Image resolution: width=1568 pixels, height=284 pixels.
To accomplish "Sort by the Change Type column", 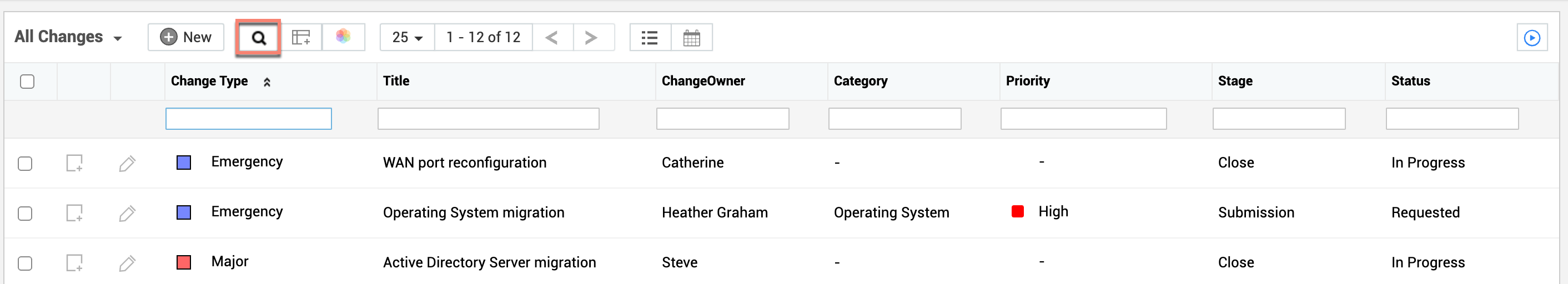I will (x=209, y=82).
